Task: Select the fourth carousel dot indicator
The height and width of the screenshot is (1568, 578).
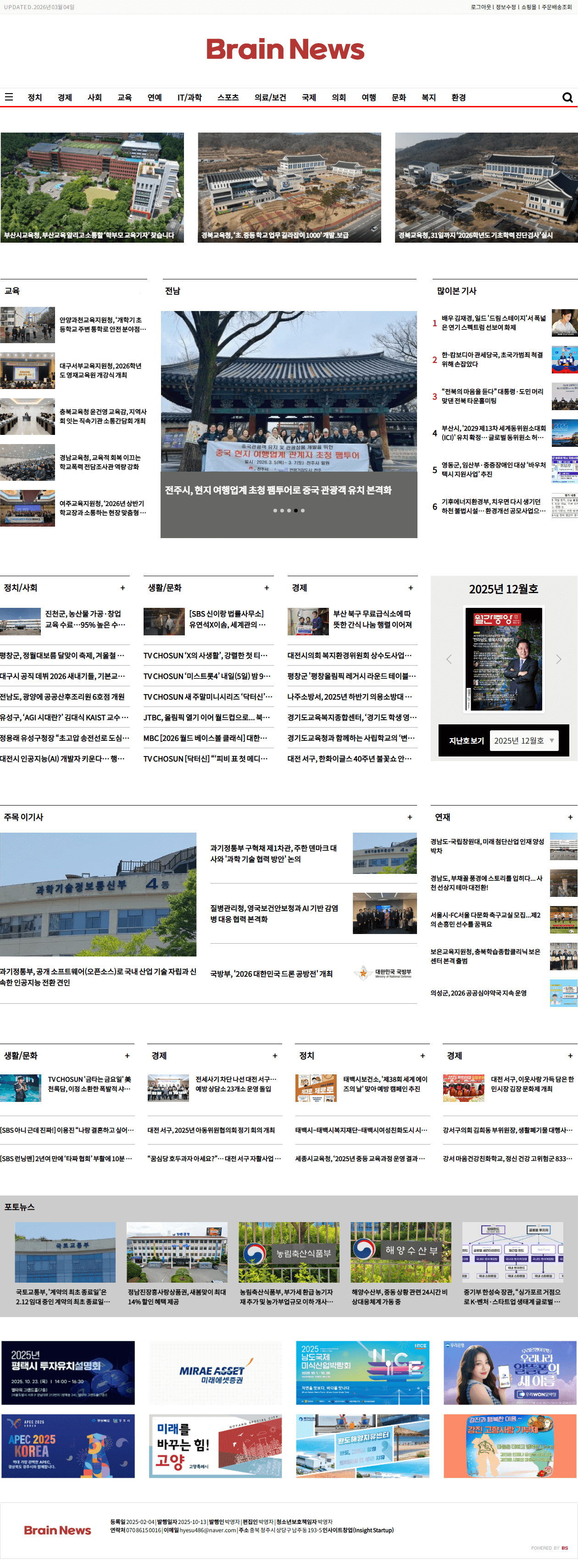Action: pyautogui.click(x=296, y=511)
